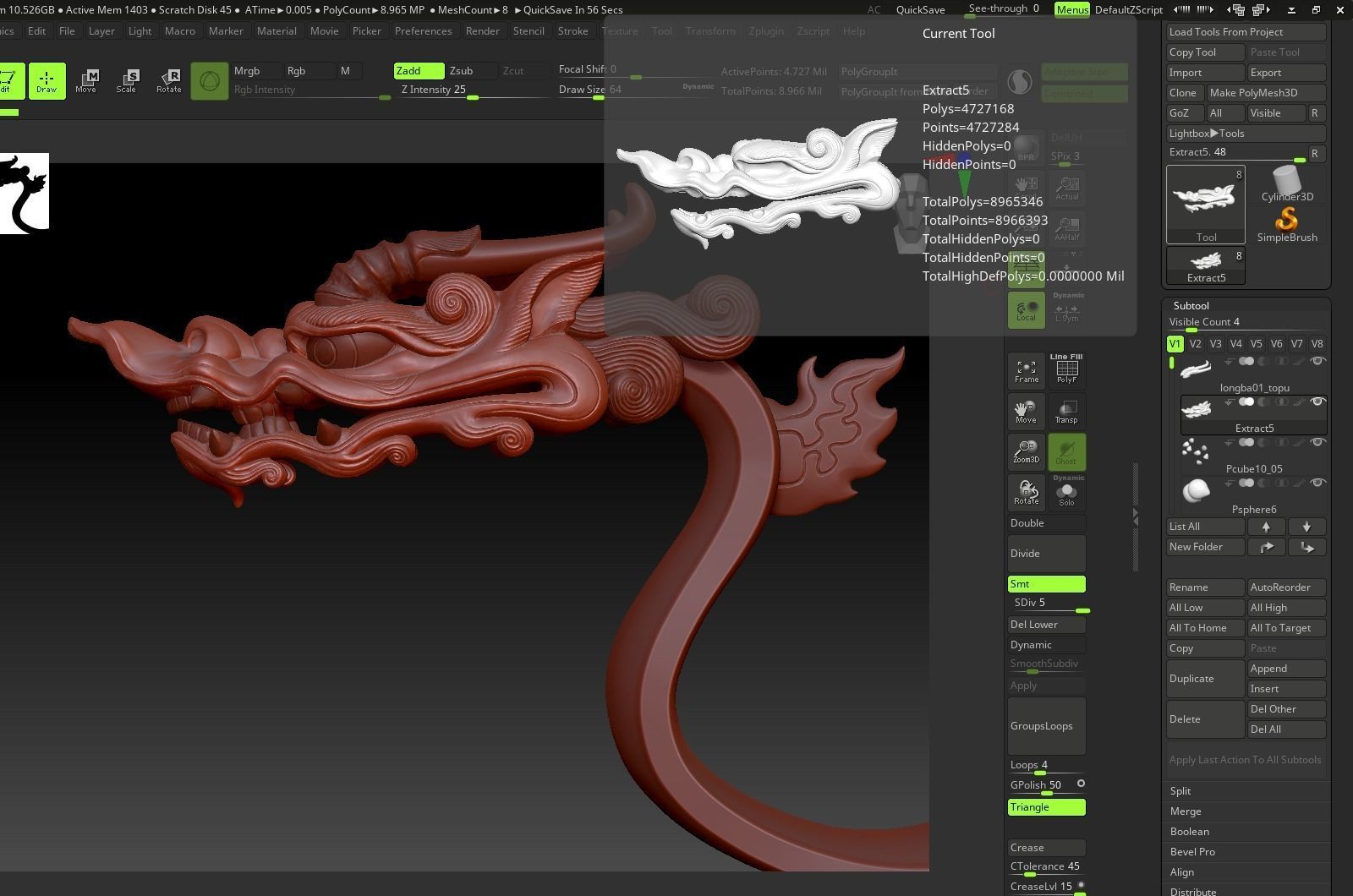Screen dimensions: 1353x896
Task: Click the Rotate navigation icon beside Solo
Action: [1026, 492]
